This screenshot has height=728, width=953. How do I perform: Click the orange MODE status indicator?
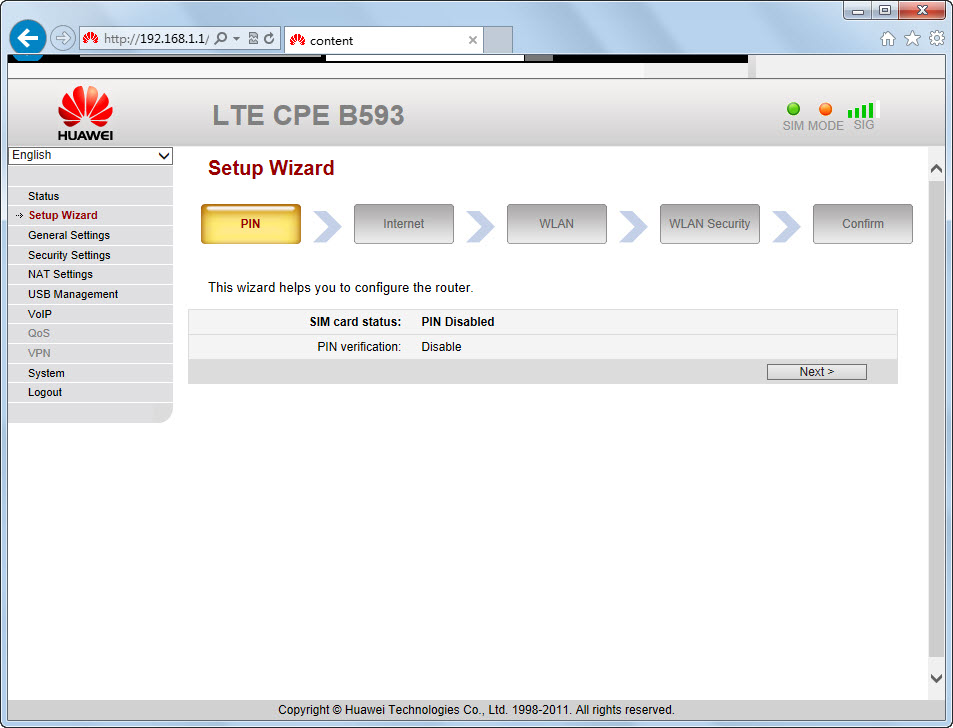pos(825,109)
